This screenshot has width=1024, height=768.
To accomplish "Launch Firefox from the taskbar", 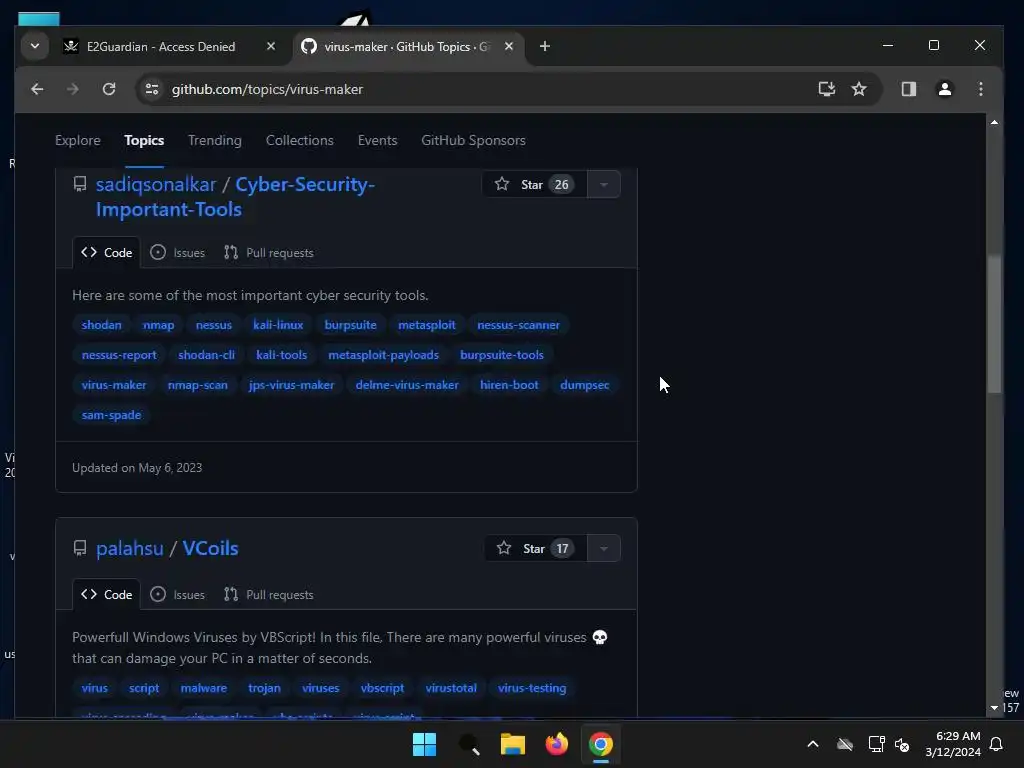I will (x=556, y=744).
